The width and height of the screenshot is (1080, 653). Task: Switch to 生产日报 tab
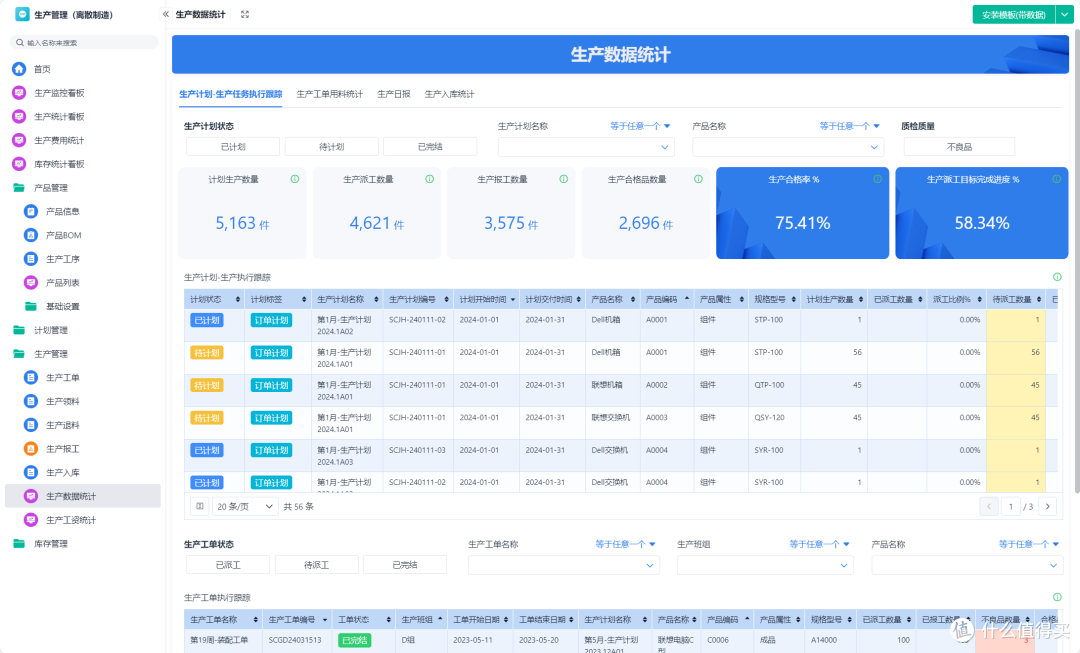coord(393,94)
